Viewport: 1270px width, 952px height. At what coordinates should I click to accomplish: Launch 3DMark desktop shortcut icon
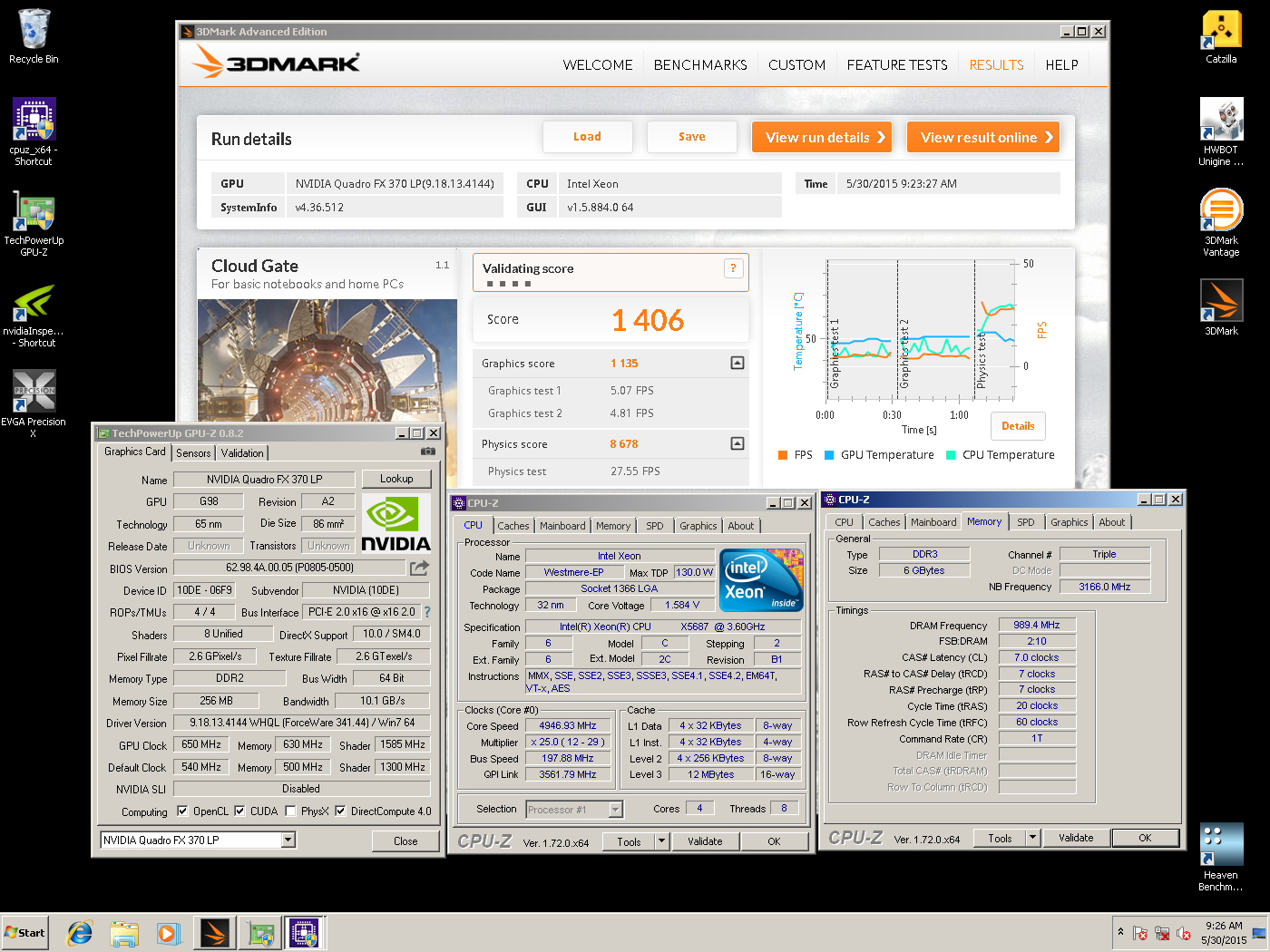click(1221, 307)
